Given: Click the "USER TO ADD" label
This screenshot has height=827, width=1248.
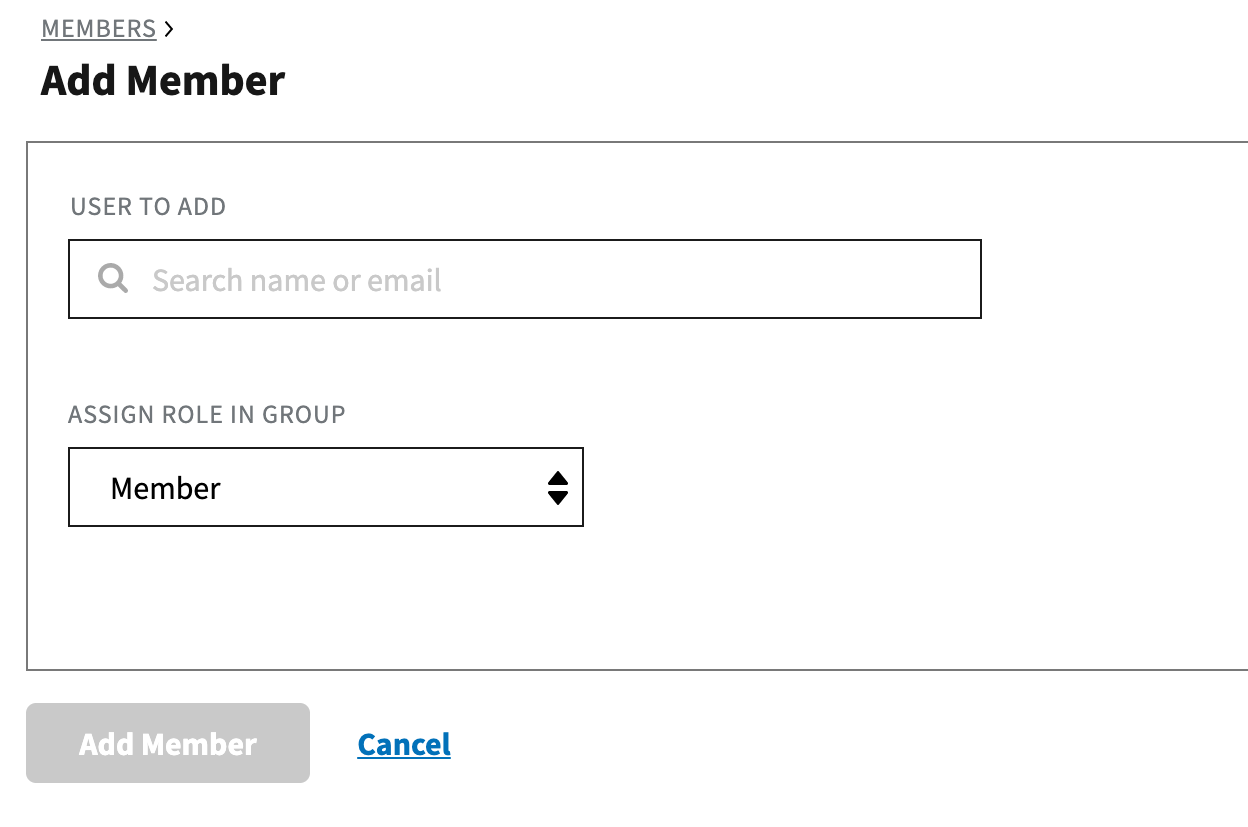Looking at the screenshot, I should pos(148,207).
